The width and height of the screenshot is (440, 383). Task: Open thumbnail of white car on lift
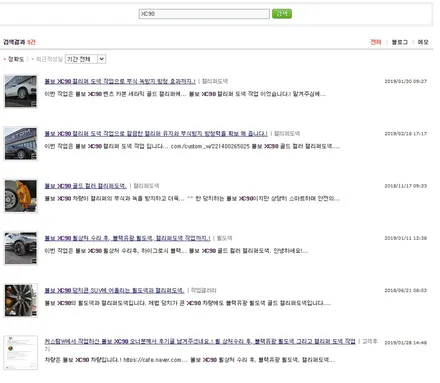click(21, 91)
